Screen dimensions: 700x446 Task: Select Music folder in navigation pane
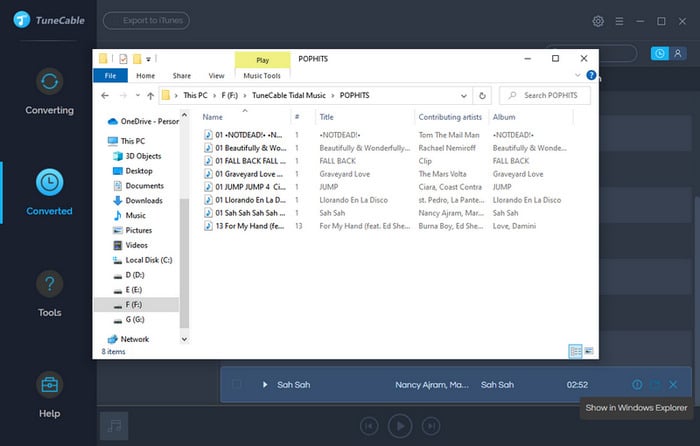click(x=129, y=215)
